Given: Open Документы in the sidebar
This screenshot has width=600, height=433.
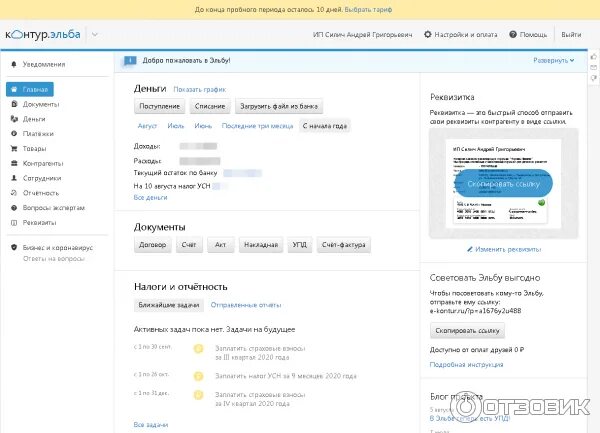Looking at the screenshot, I should pyautogui.click(x=41, y=104).
